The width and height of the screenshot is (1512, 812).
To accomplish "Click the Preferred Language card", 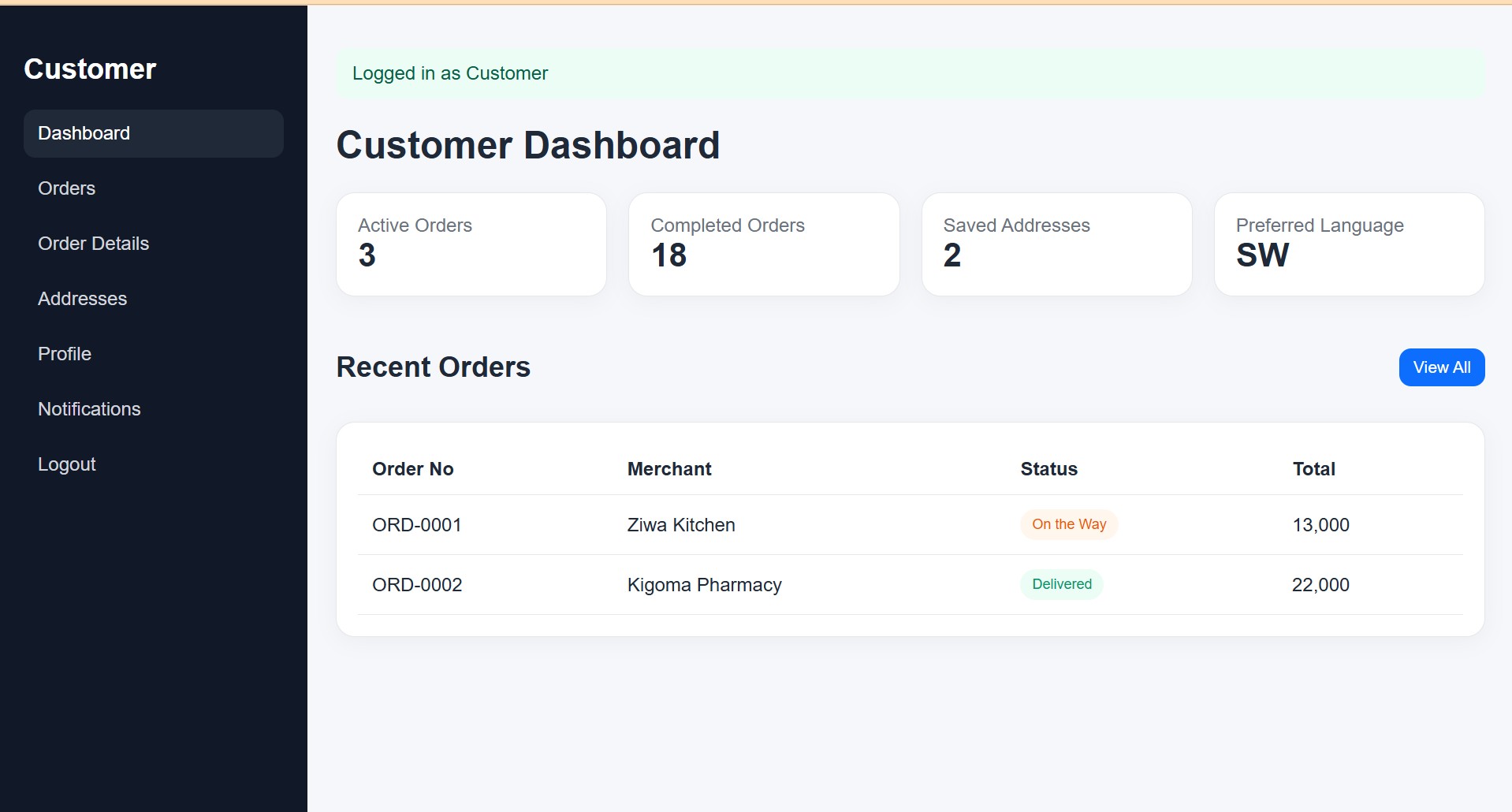I will (1349, 244).
